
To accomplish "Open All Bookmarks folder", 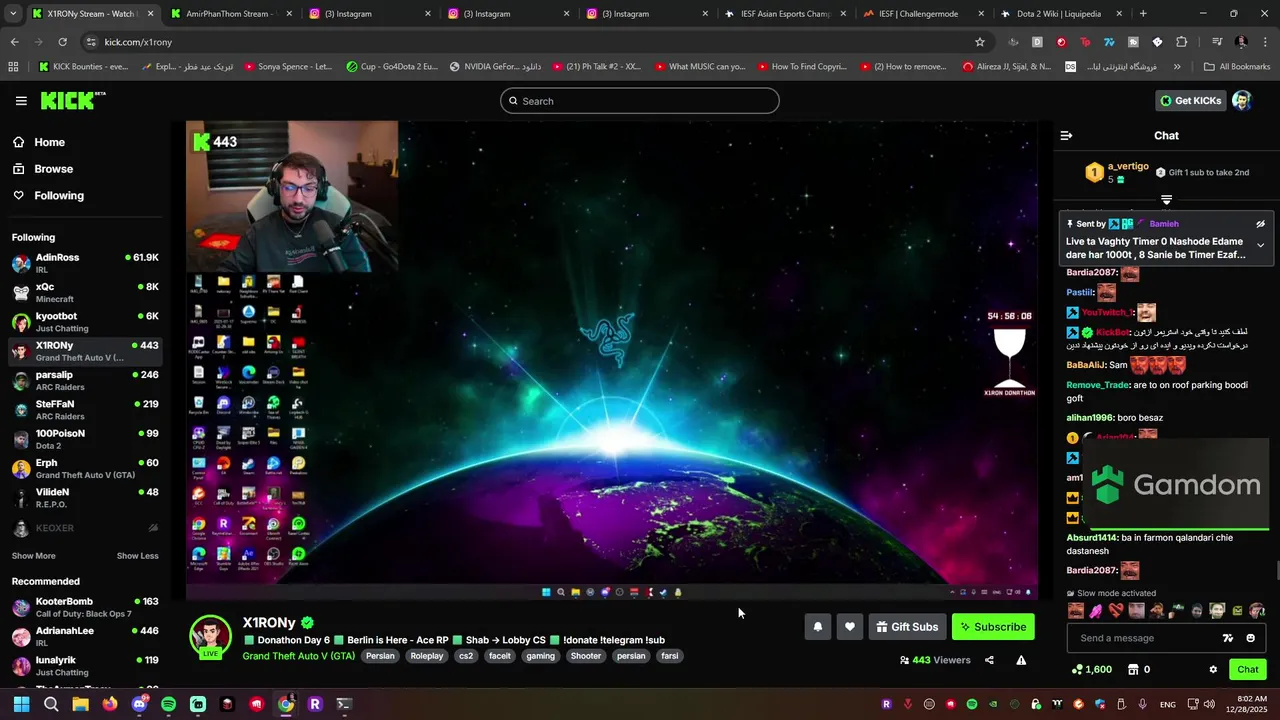I will click(1237, 67).
